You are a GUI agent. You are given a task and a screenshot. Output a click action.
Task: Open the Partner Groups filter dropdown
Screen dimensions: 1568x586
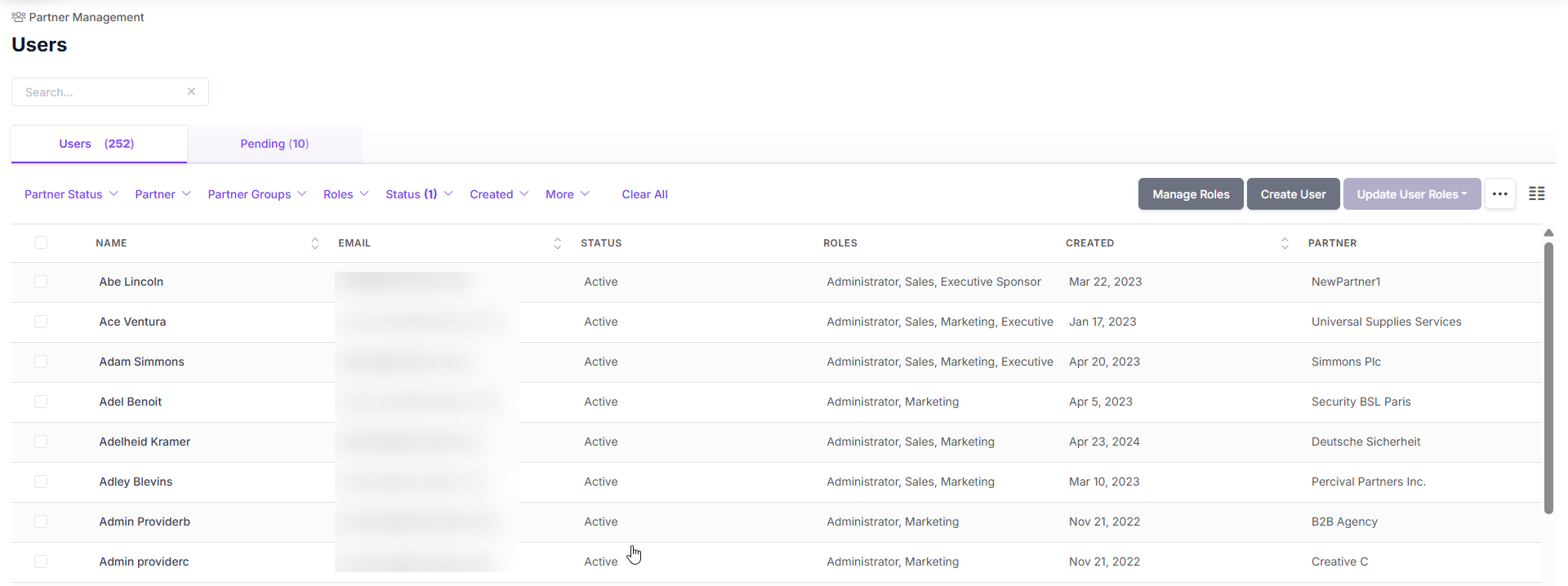[256, 194]
